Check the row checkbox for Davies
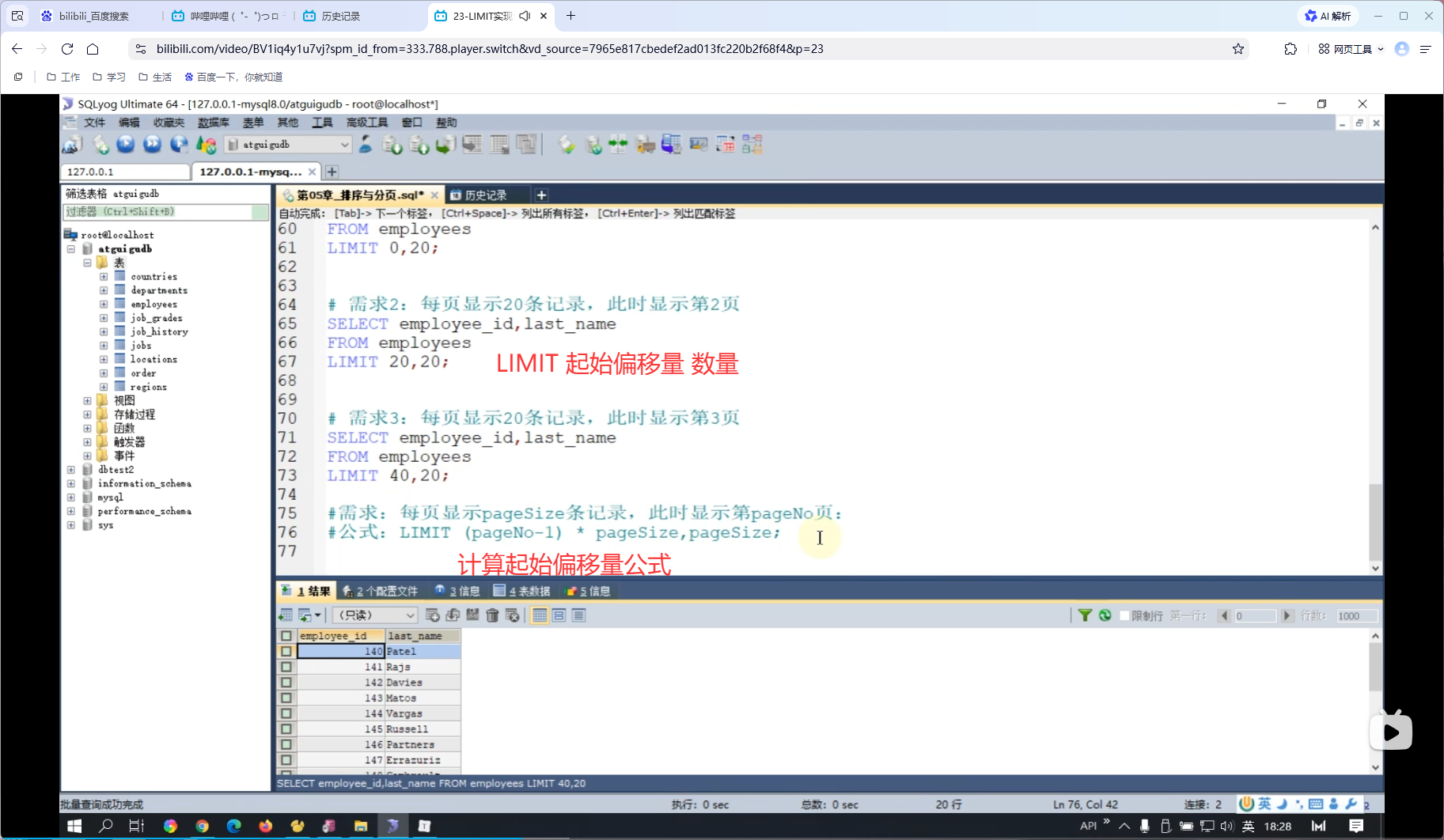The height and width of the screenshot is (840, 1444). tap(286, 682)
